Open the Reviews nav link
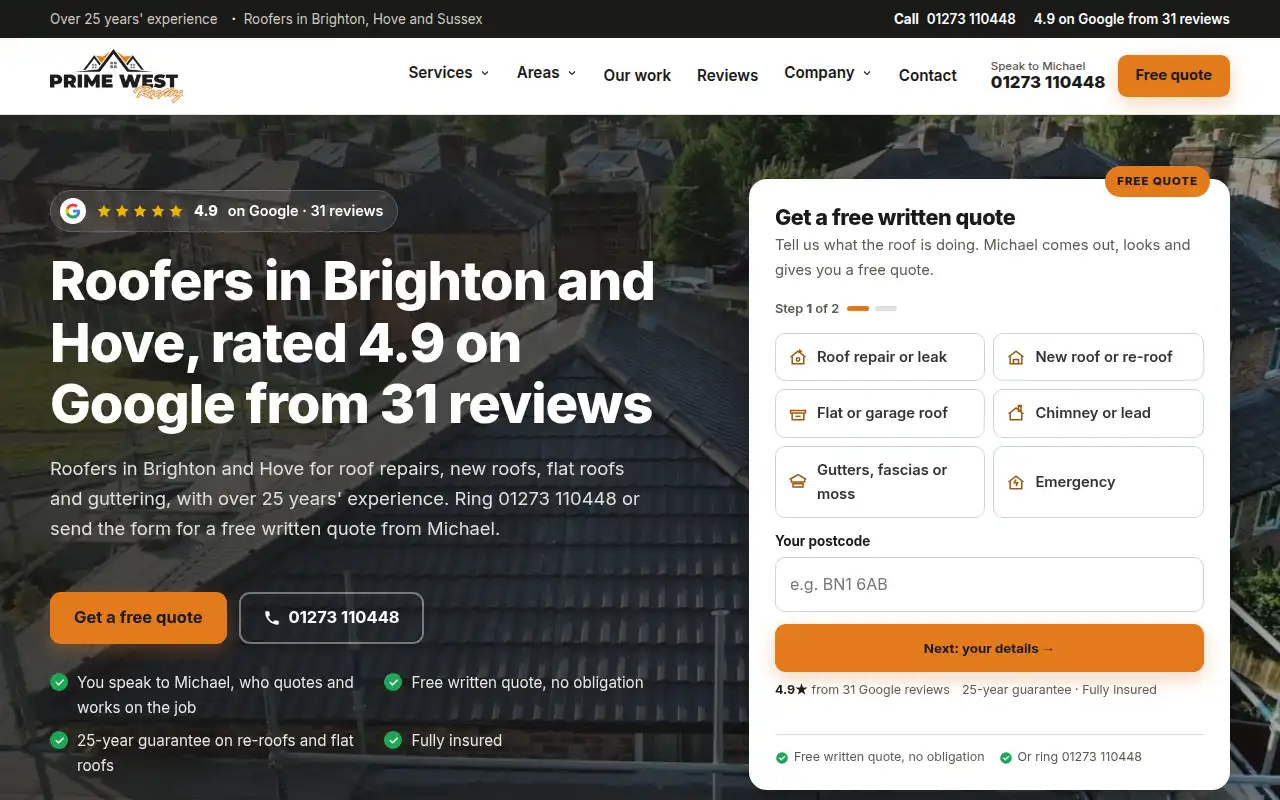1280x800 pixels. (727, 75)
